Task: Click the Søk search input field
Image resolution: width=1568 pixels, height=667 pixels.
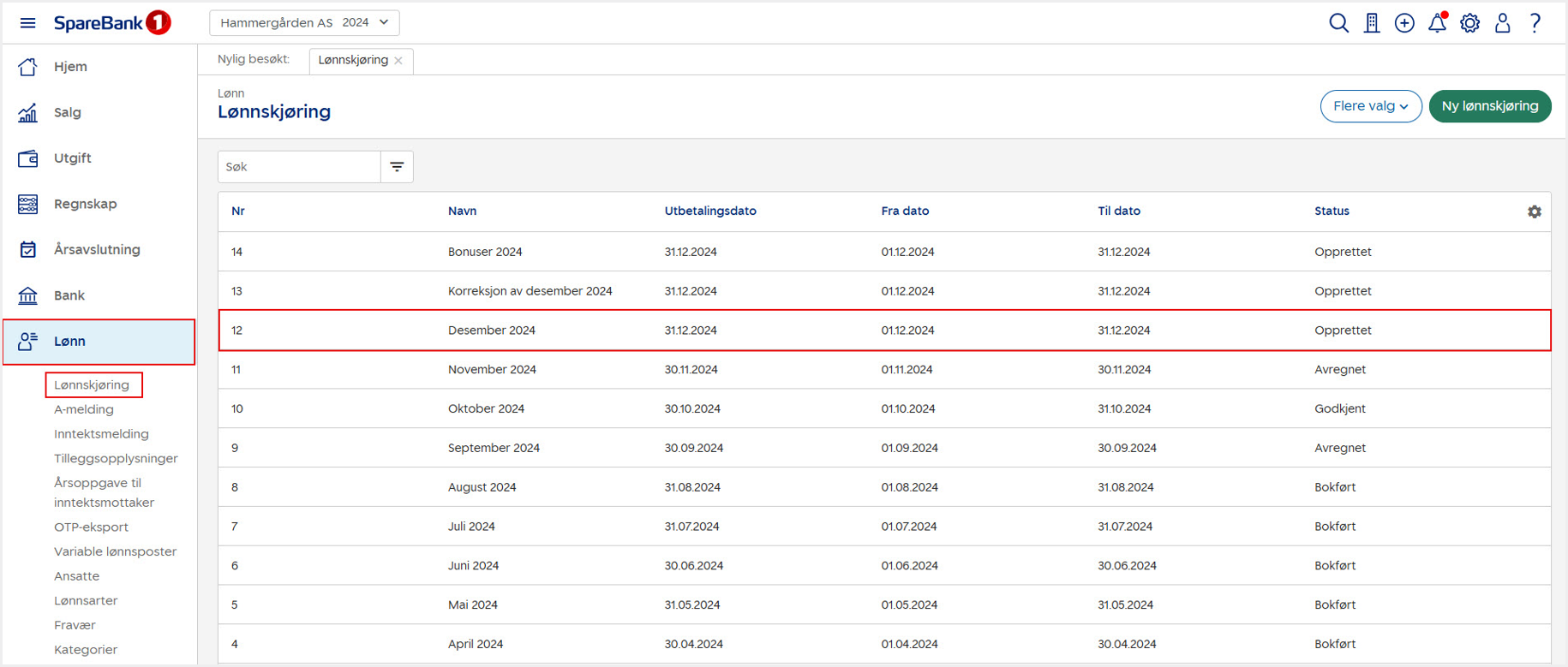Action: [299, 167]
